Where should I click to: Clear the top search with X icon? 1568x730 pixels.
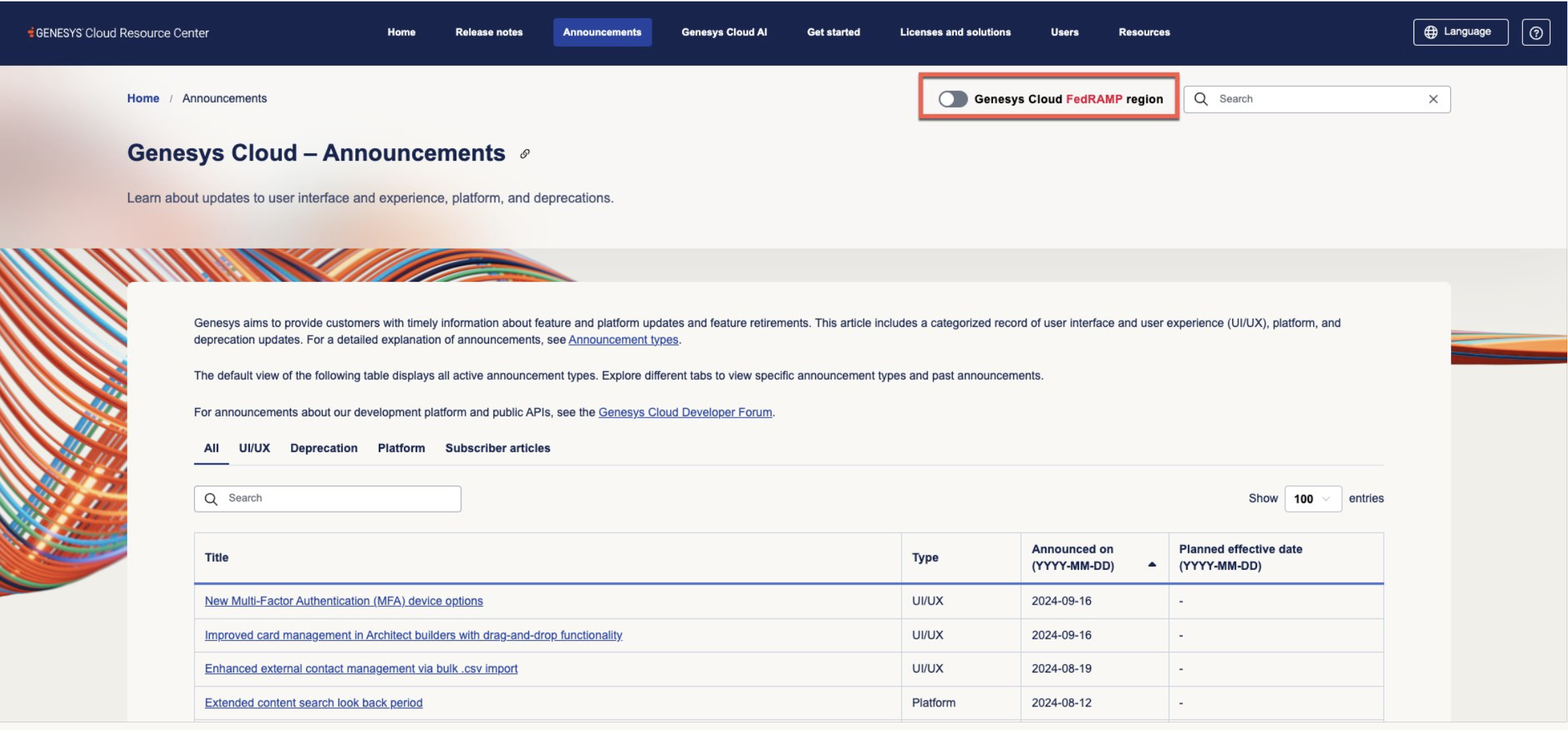tap(1433, 99)
